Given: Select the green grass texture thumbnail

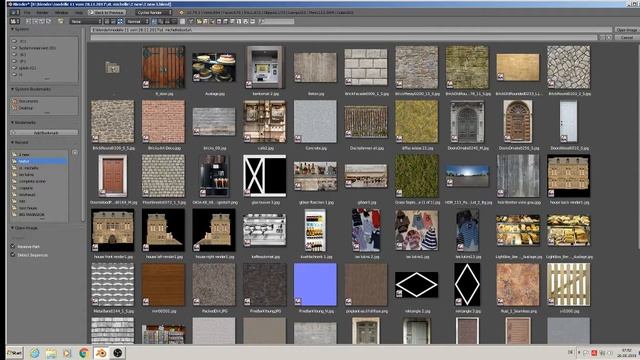Looking at the screenshot, I should click(416, 176).
